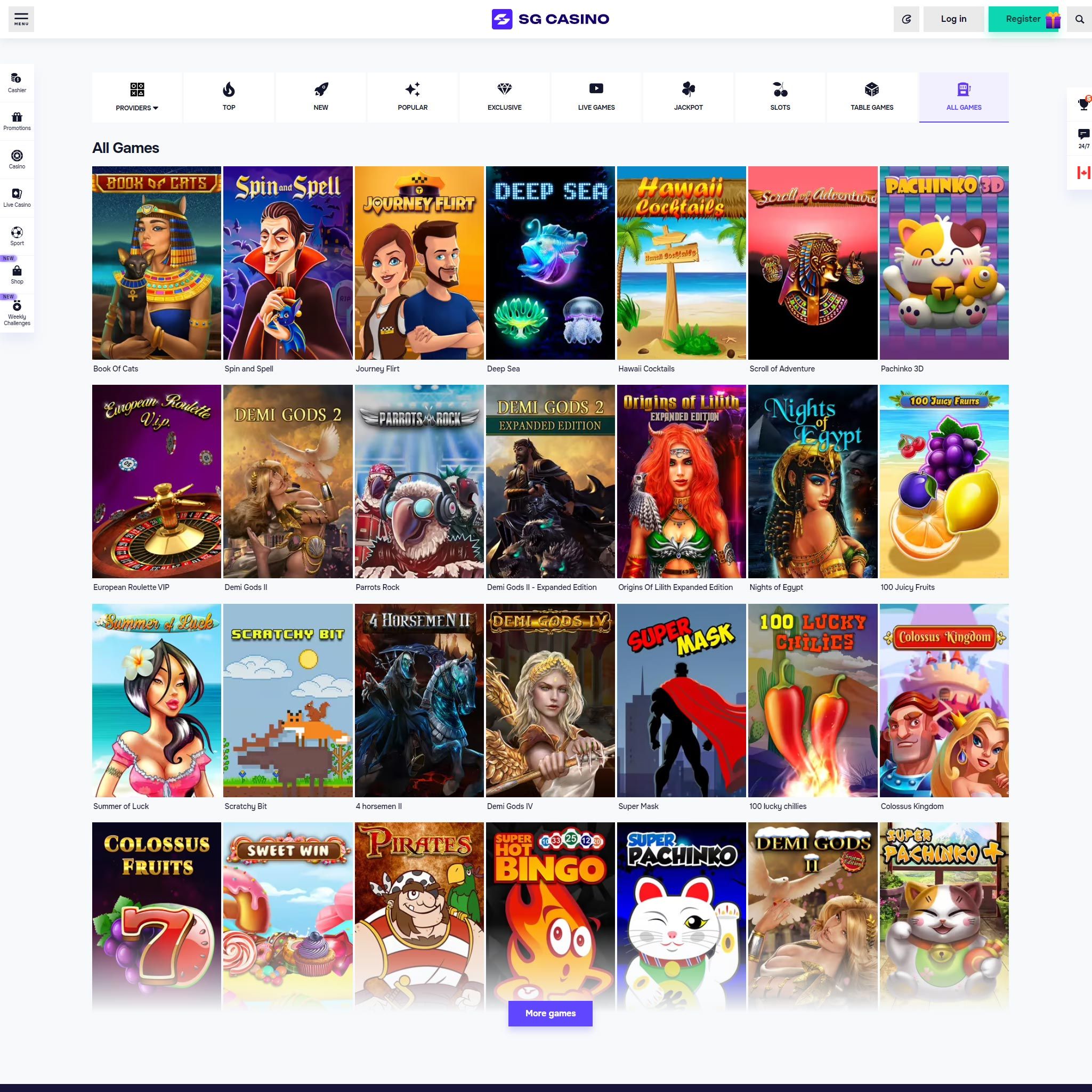
Task: Switch to the Jackpot tab
Action: point(688,96)
